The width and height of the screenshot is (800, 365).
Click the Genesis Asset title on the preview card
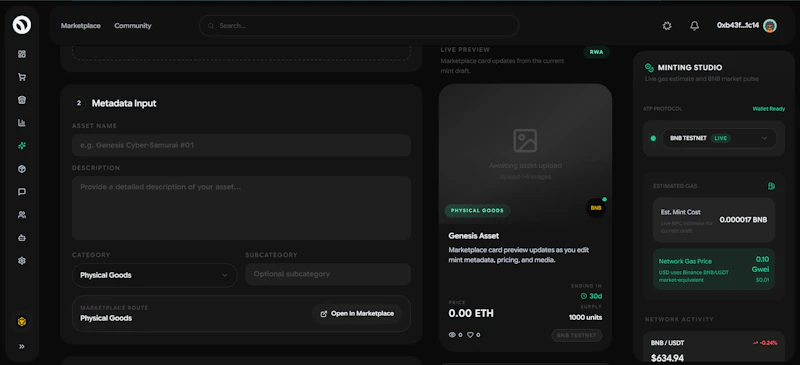(473, 236)
